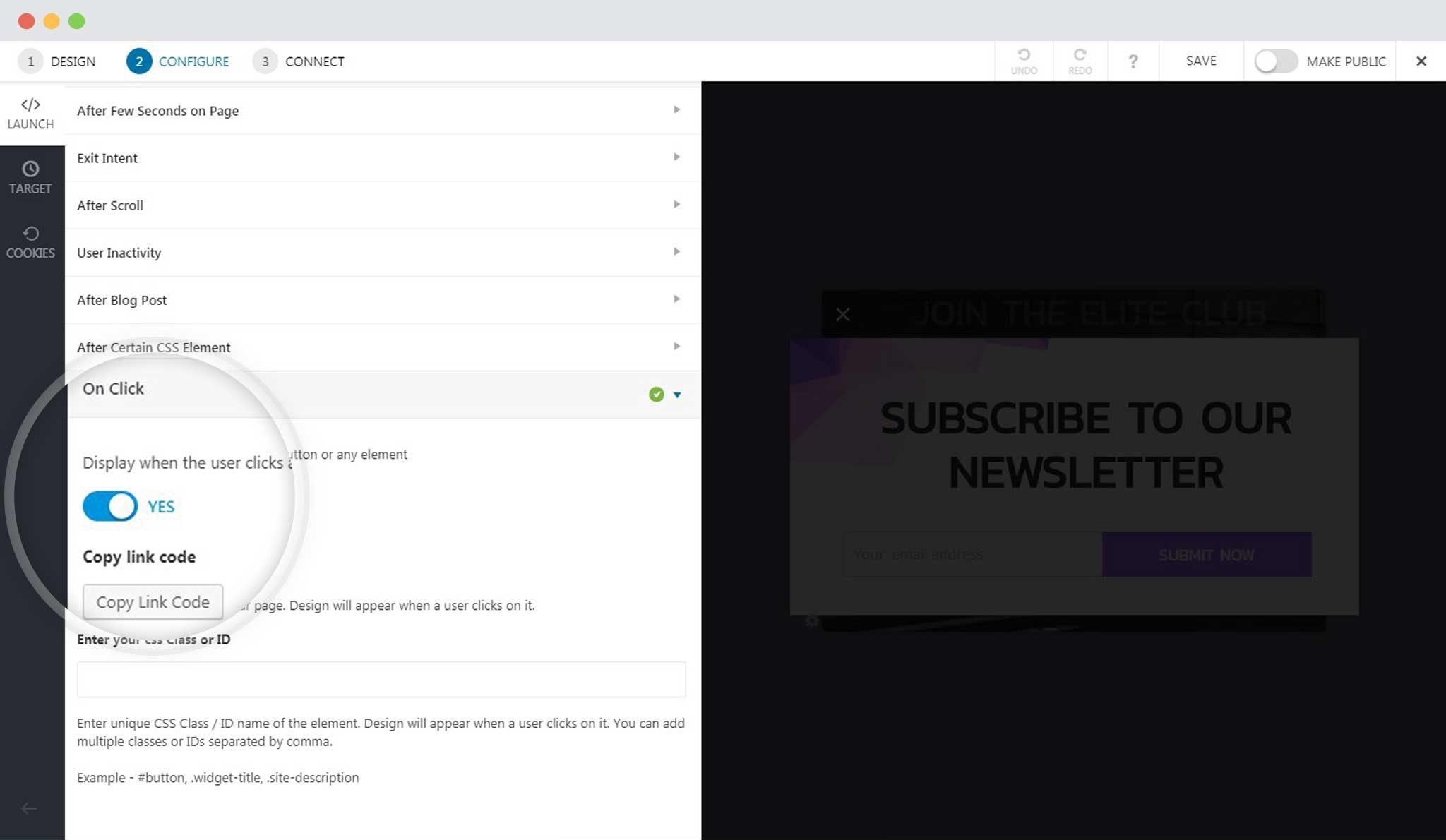Expand After Few Seconds on Page section
Image resolution: width=1446 pixels, height=840 pixels.
click(x=381, y=110)
